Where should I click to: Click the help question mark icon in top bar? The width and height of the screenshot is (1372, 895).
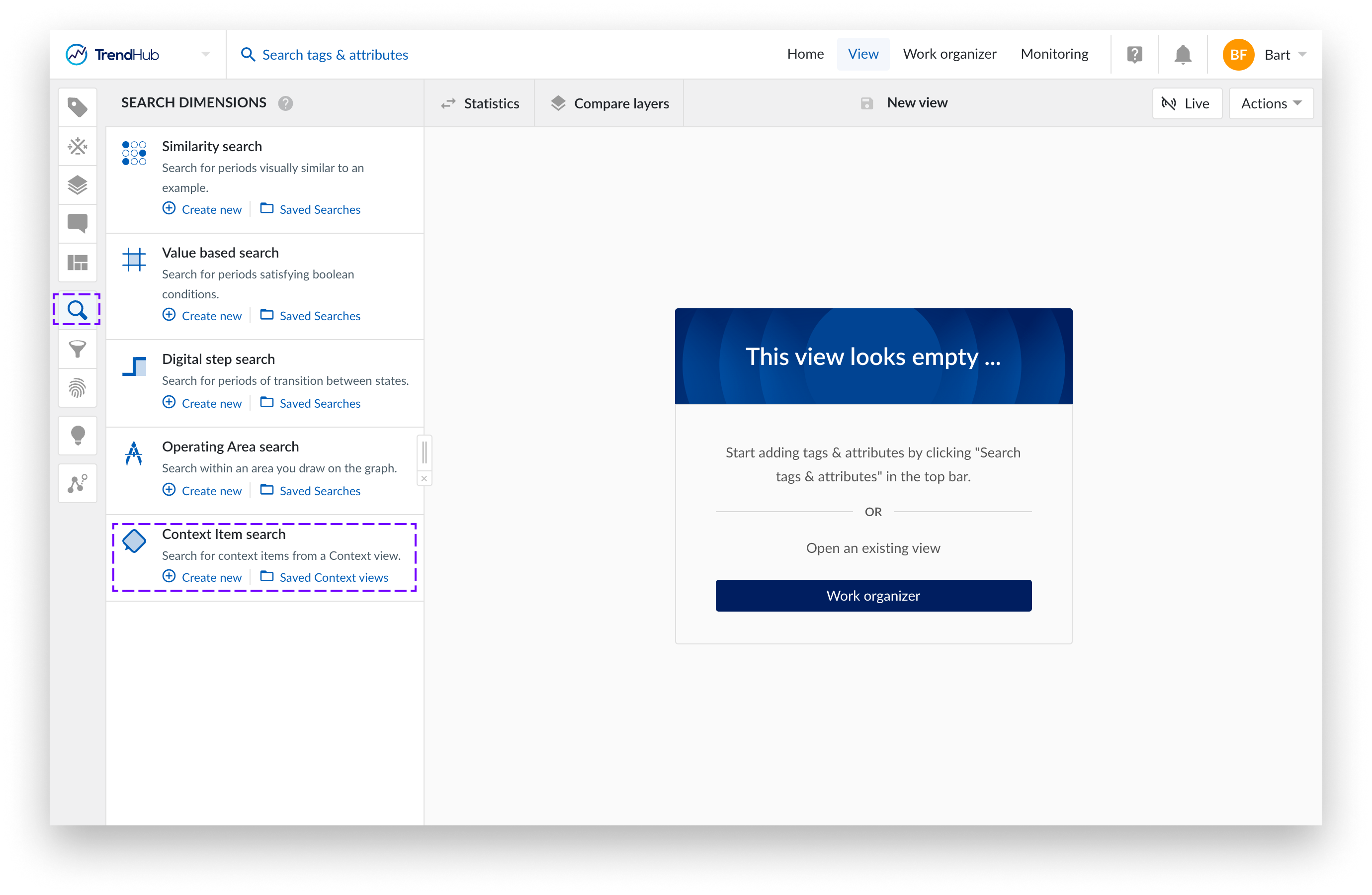[x=1134, y=55]
